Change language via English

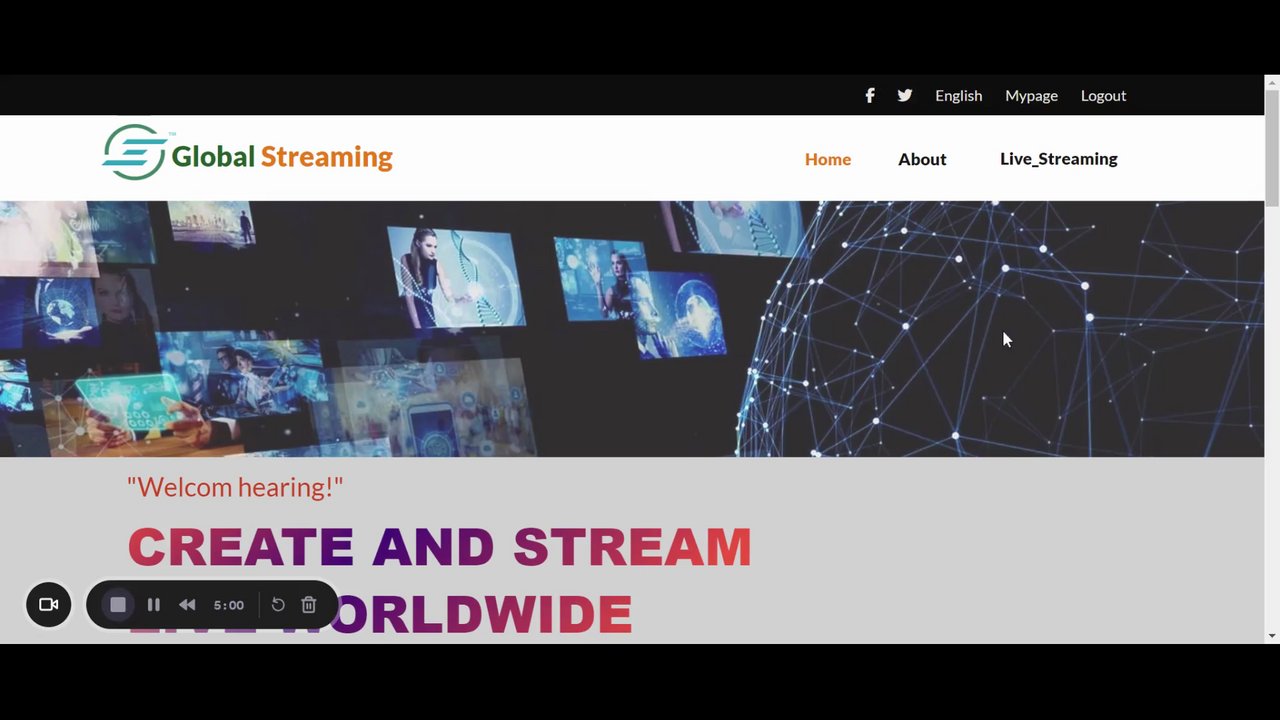[x=958, y=95]
